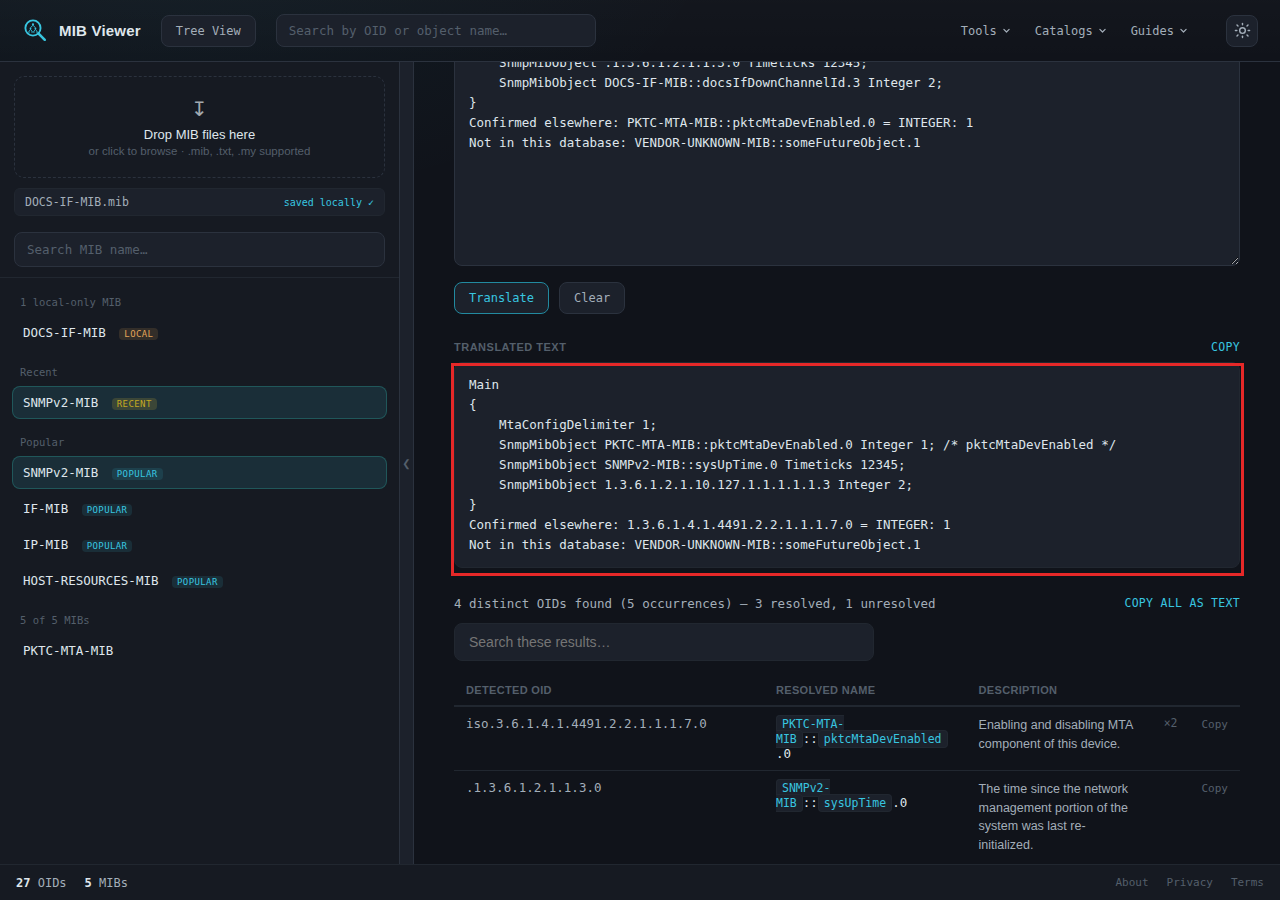The image size is (1280, 900).
Task: Clear the input text
Action: (592, 298)
